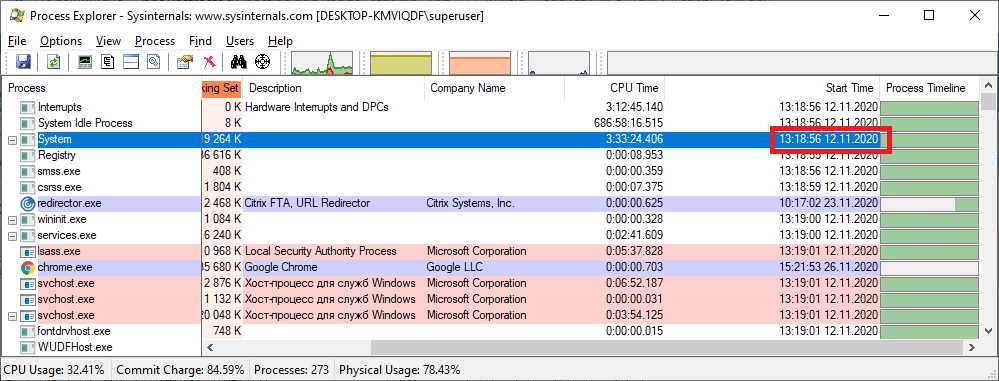Viewport: 999px width, 381px height.
Task: Open the System Information monitor icon
Action: (85, 62)
